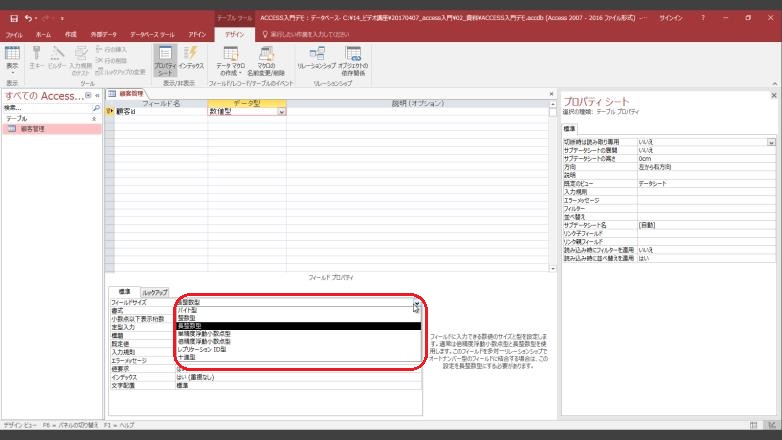Click 方向 property value 左から右方向

tap(706, 167)
